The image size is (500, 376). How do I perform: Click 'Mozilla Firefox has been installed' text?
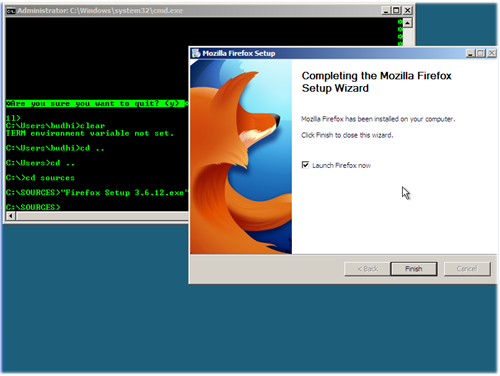(378, 119)
